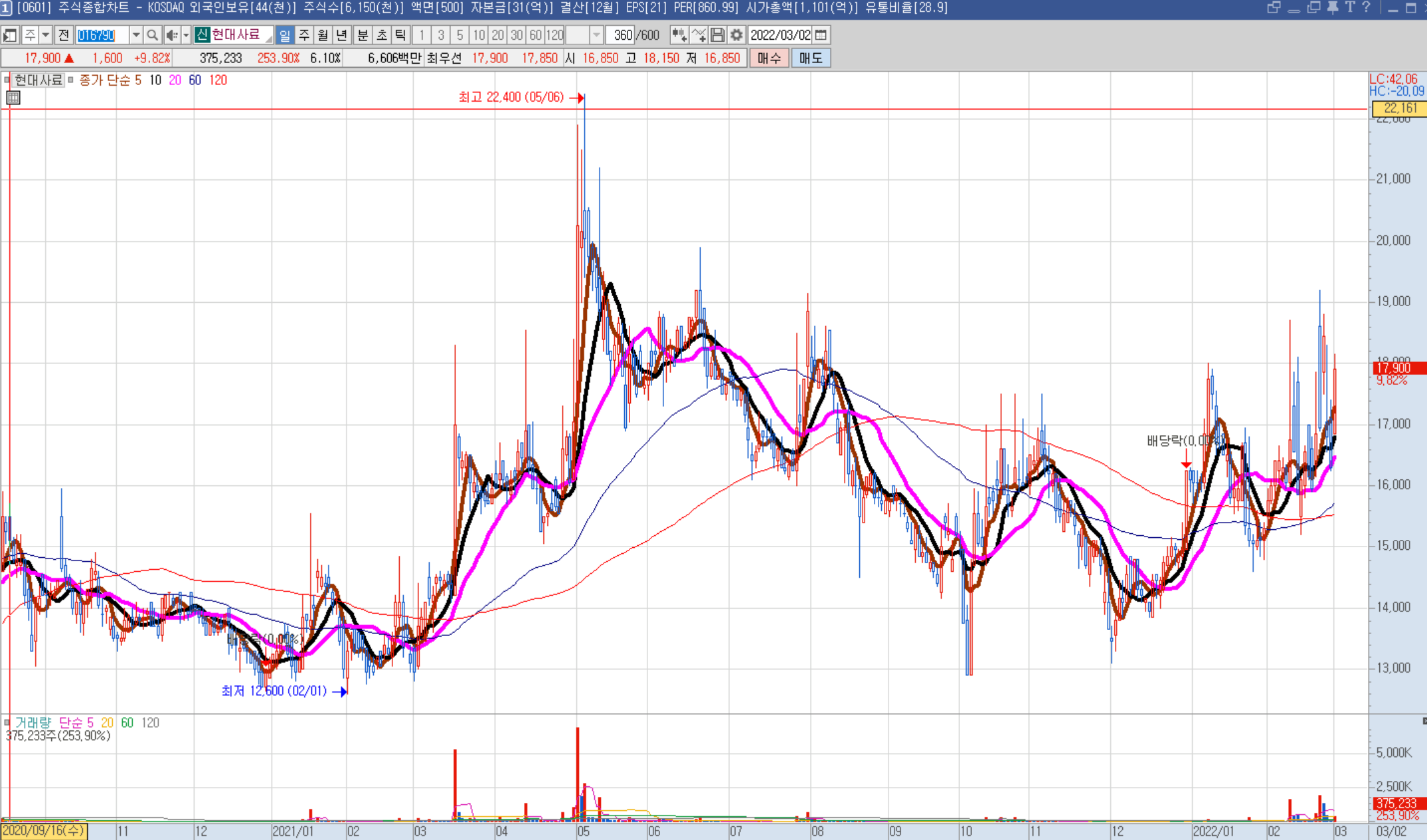This screenshot has height=840, width=1427.
Task: Expand the stock code dropdown arrow
Action: 135,35
